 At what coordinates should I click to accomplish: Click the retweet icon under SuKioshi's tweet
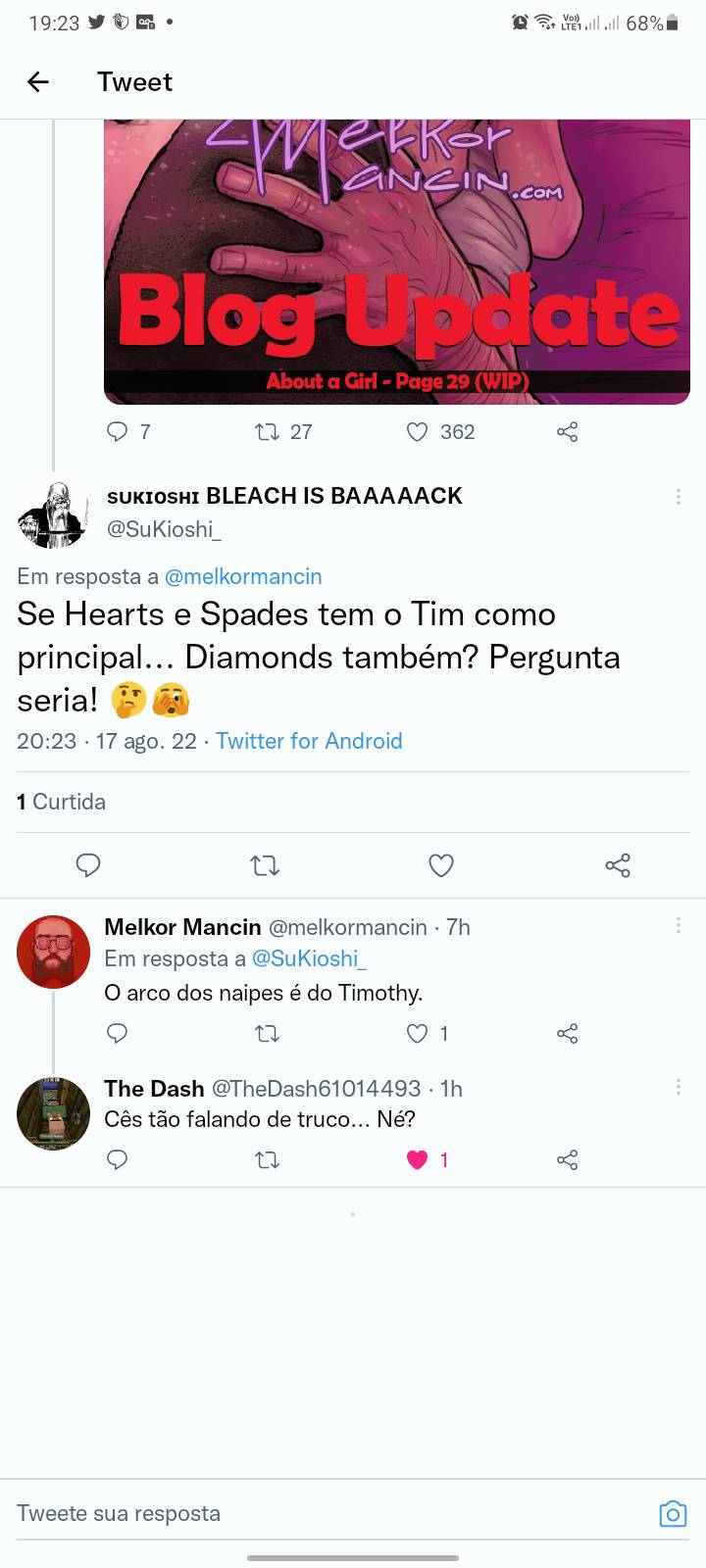pos(265,865)
